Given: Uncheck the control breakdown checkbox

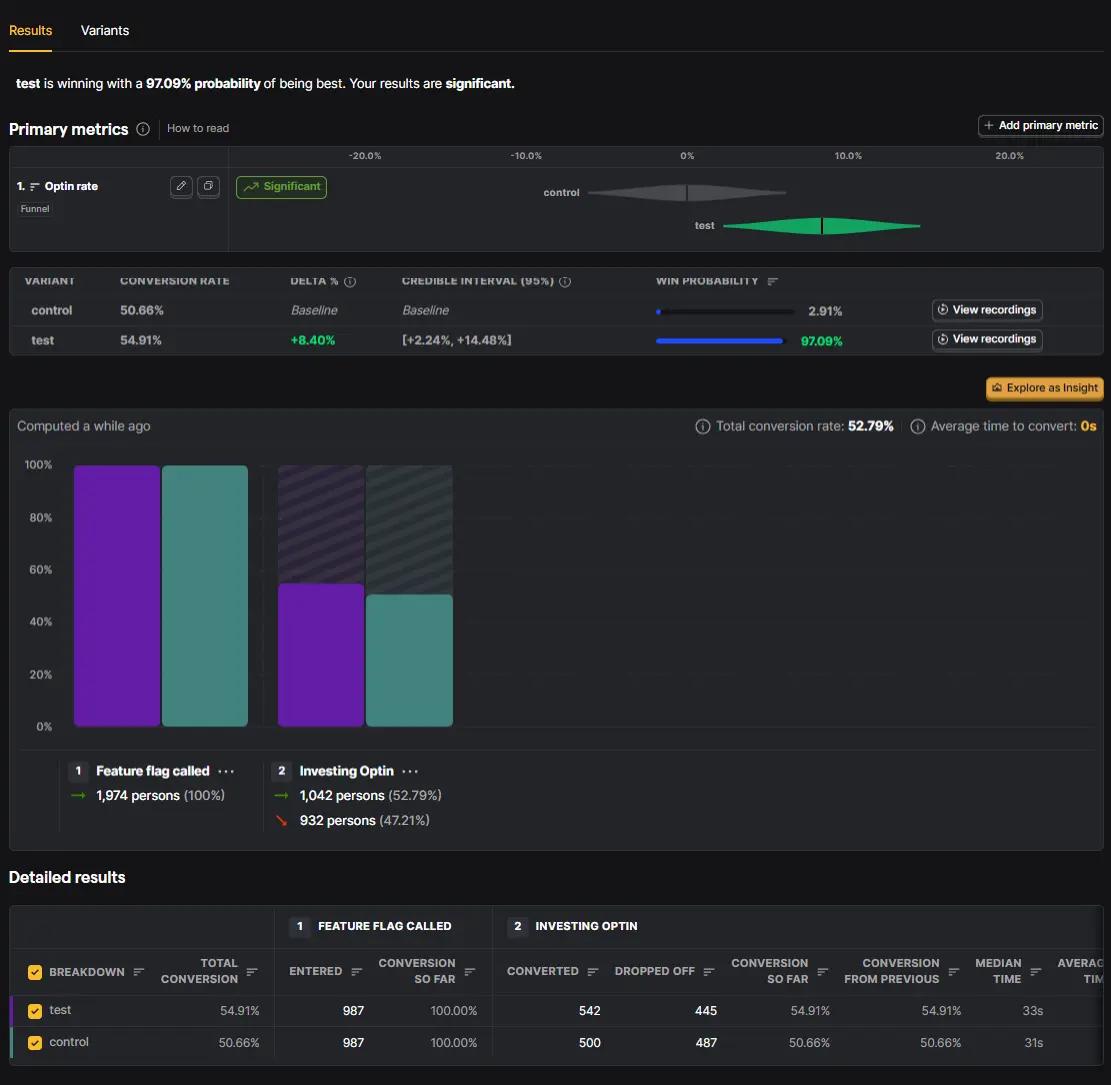Looking at the screenshot, I should [35, 1043].
